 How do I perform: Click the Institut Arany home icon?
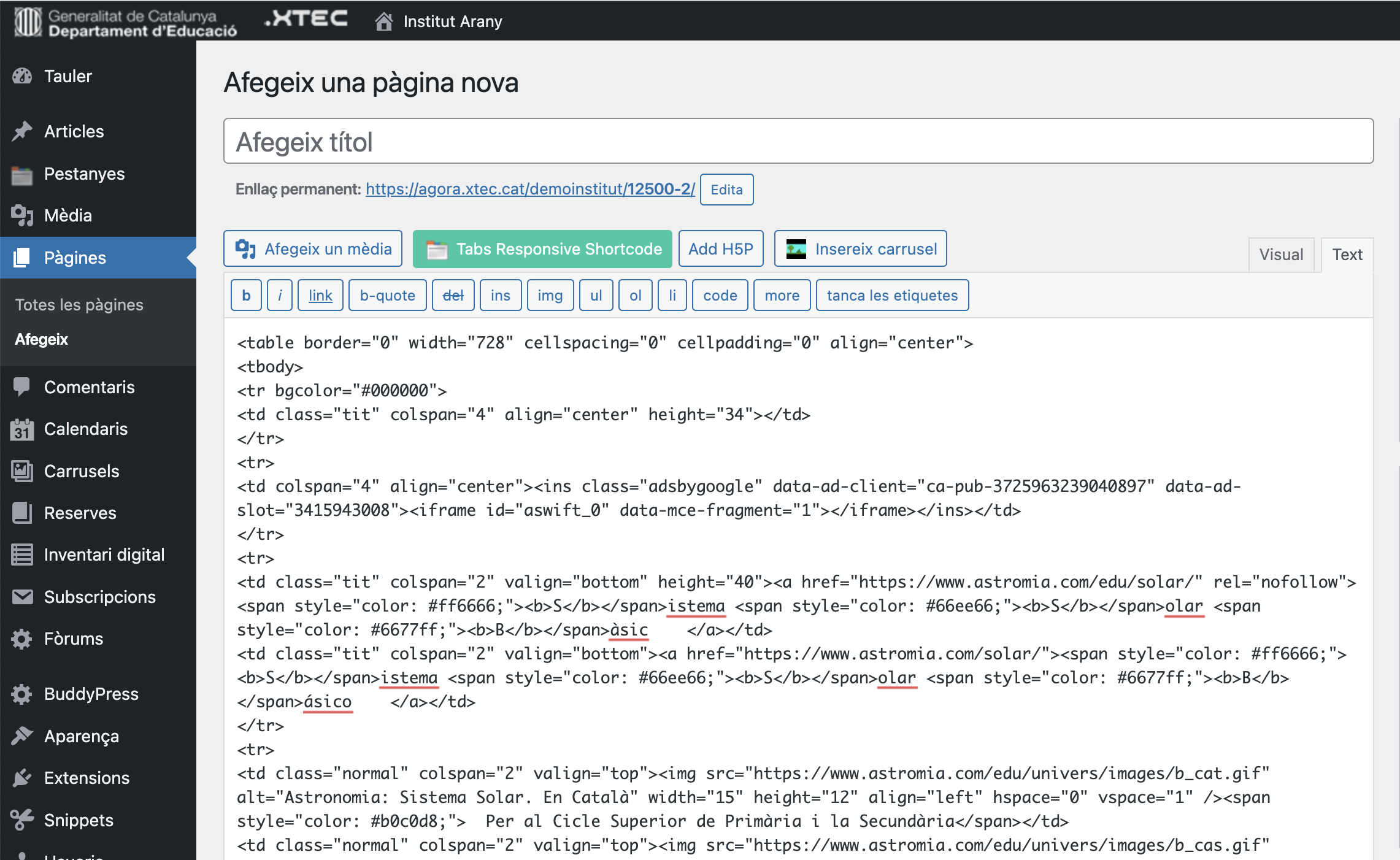tap(384, 21)
